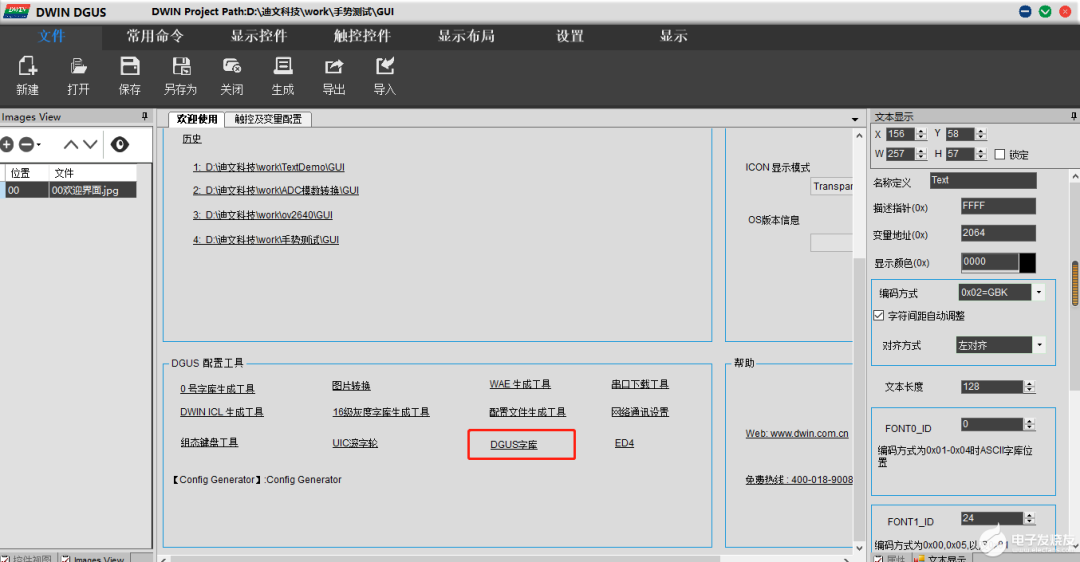Click the add image plus icon
Viewport: 1080px width, 562px height.
(x=7, y=145)
